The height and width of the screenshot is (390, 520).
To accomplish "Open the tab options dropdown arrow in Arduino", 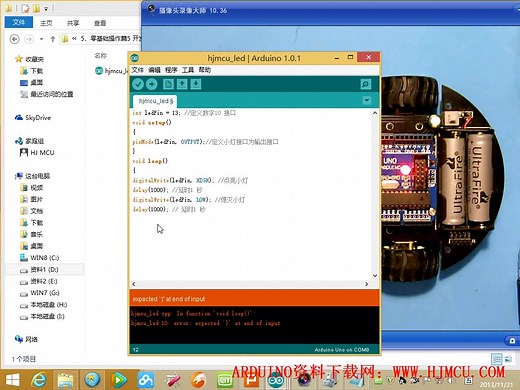I will coord(367,100).
